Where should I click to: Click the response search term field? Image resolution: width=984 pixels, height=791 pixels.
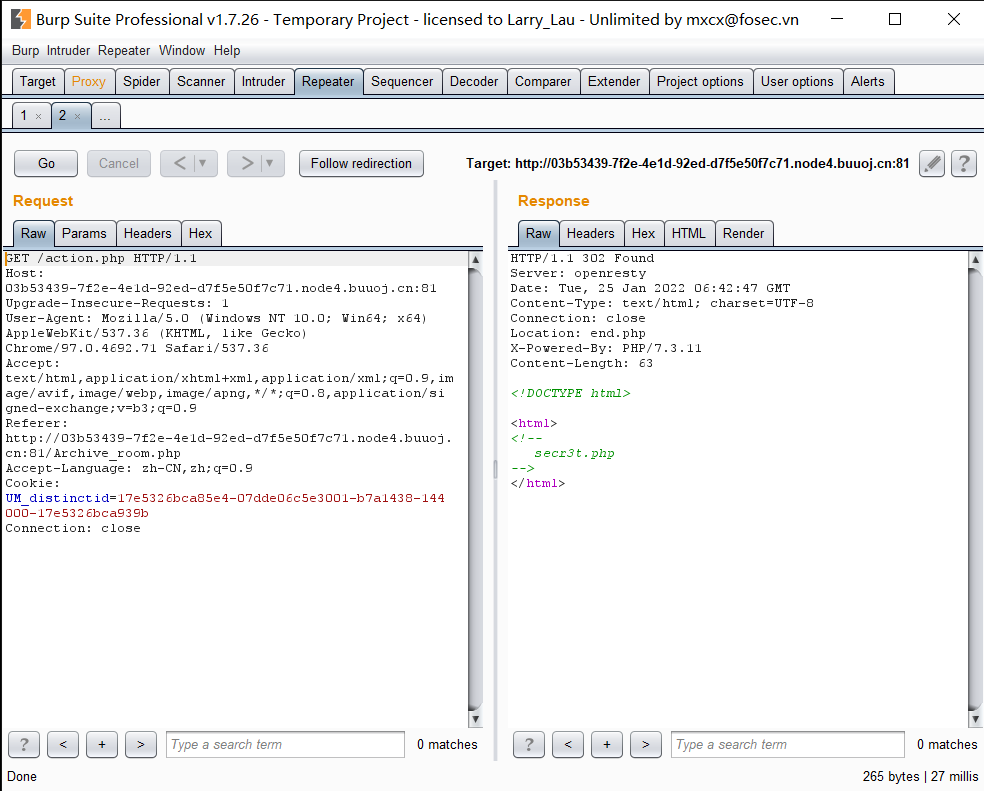[x=786, y=744]
